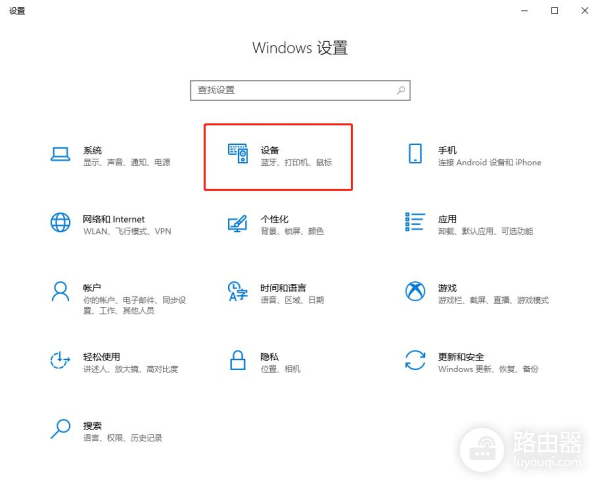Click the 语言、权限、历史记录 description
The image size is (600, 490).
click(x=122, y=438)
